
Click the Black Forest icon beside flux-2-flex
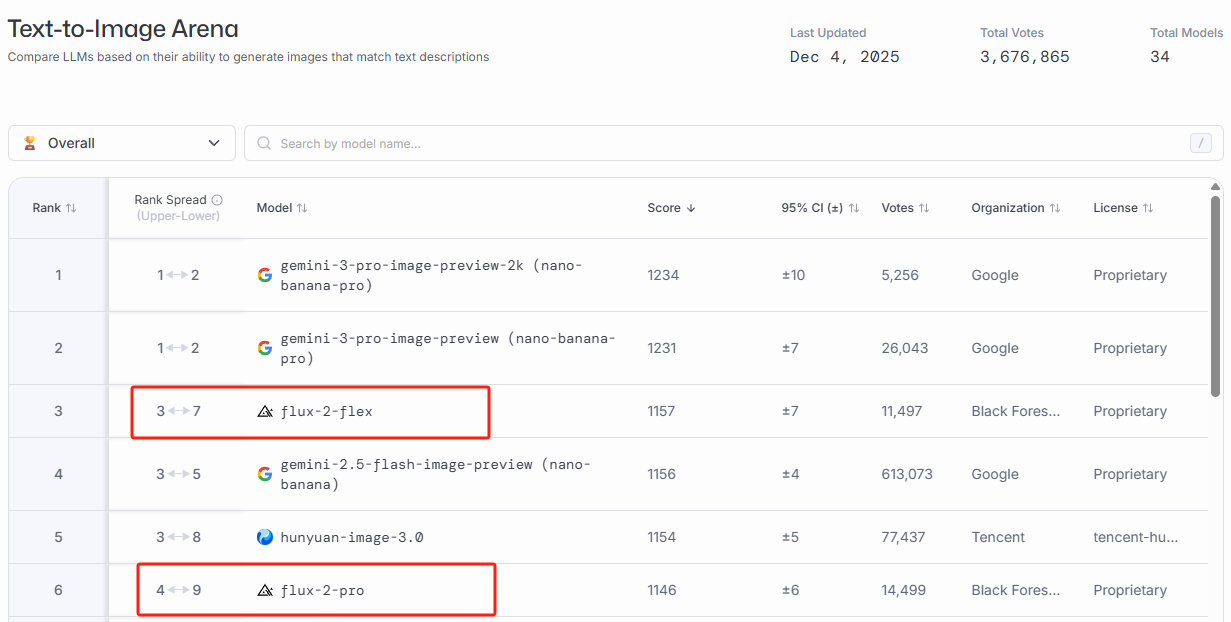coord(265,411)
